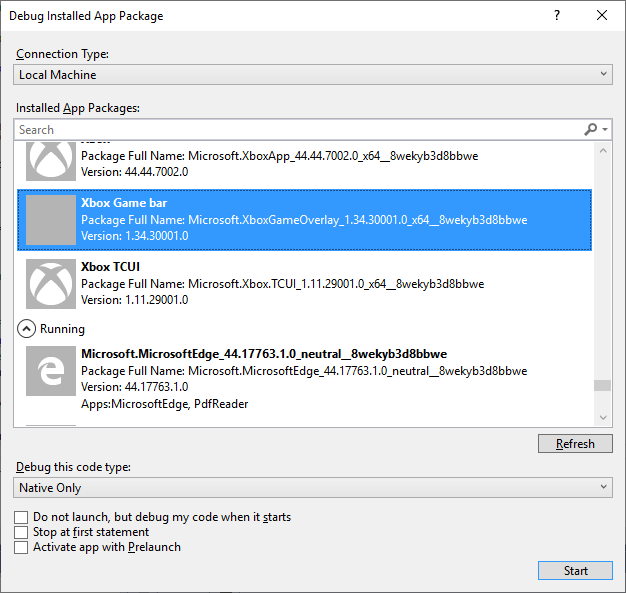Click the Search input field
Image resolution: width=626 pixels, height=593 pixels.
(x=295, y=130)
